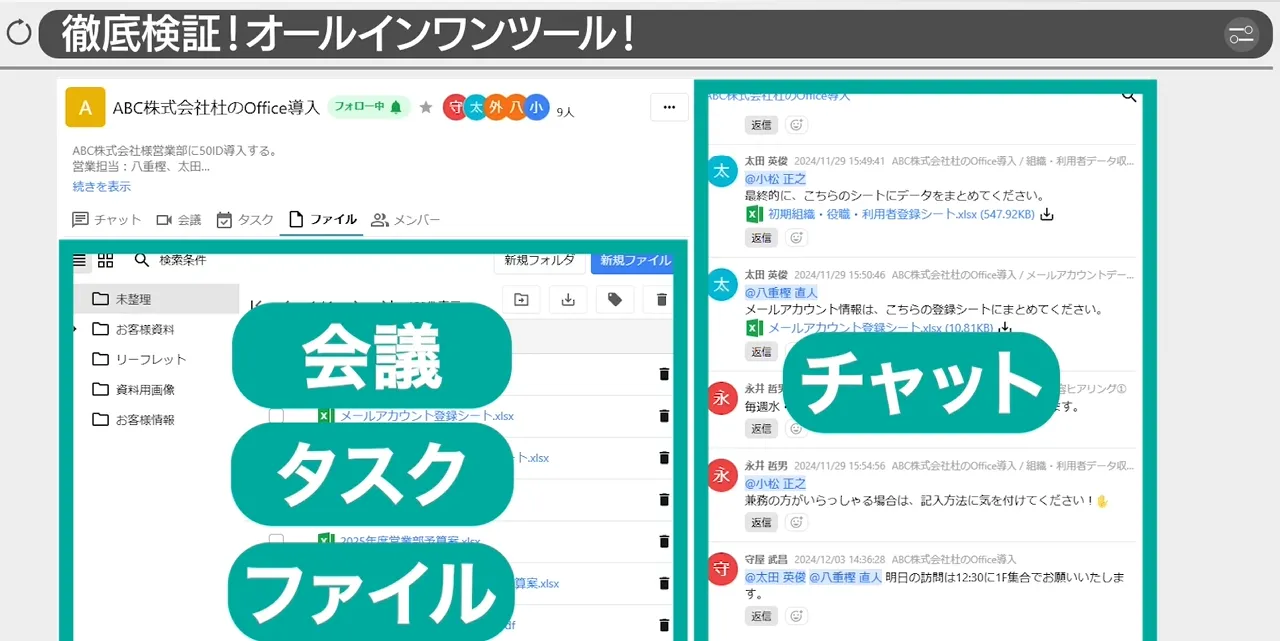The width and height of the screenshot is (1280, 641).
Task: Download 初期組織・役職・利用者登録シート.xlsx from the chat
Action: [x=1046, y=214]
